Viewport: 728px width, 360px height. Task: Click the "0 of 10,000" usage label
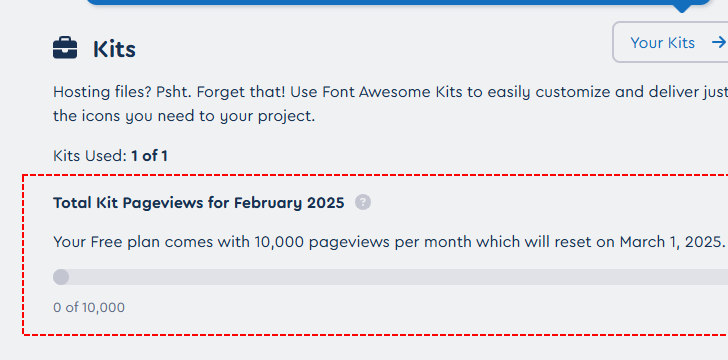89,308
